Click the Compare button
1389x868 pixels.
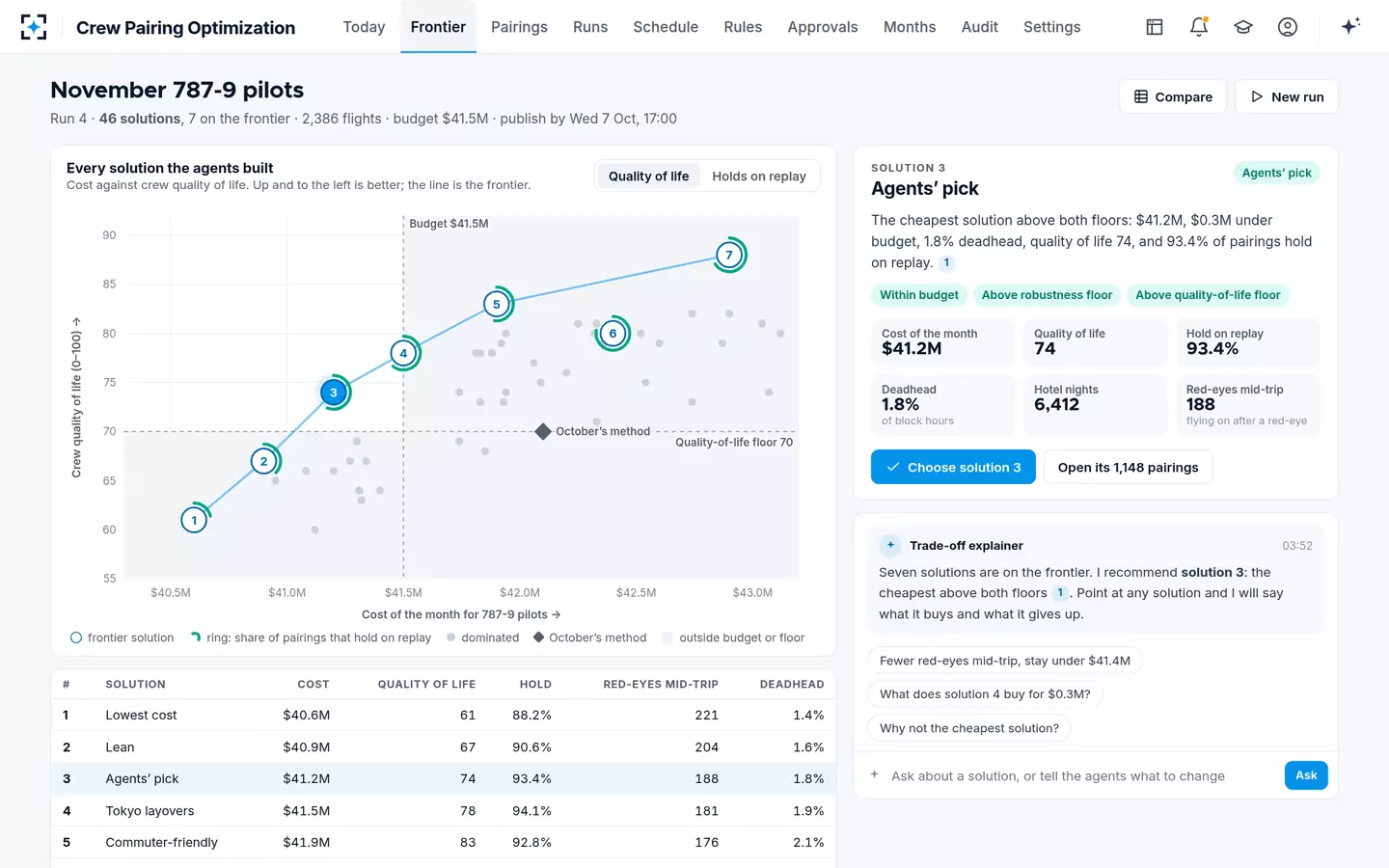tap(1173, 96)
